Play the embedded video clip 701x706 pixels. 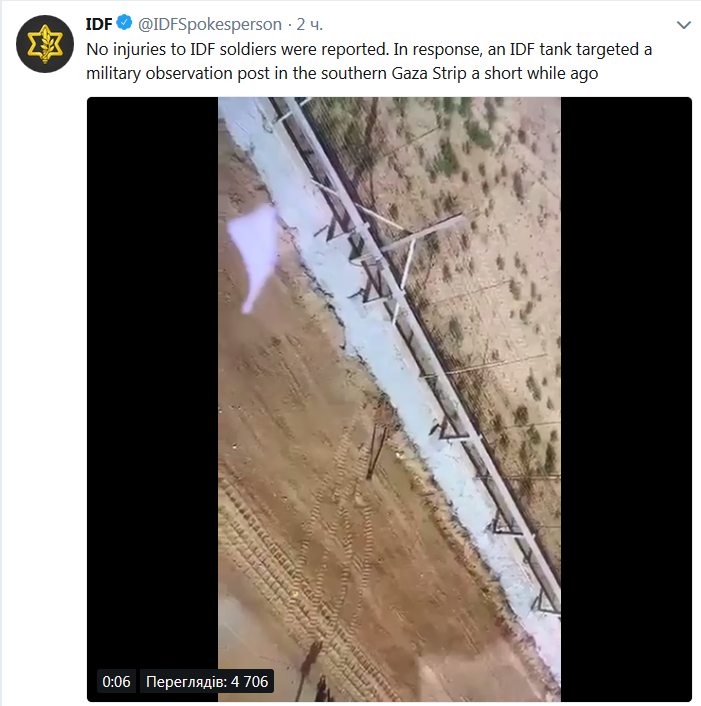point(389,399)
